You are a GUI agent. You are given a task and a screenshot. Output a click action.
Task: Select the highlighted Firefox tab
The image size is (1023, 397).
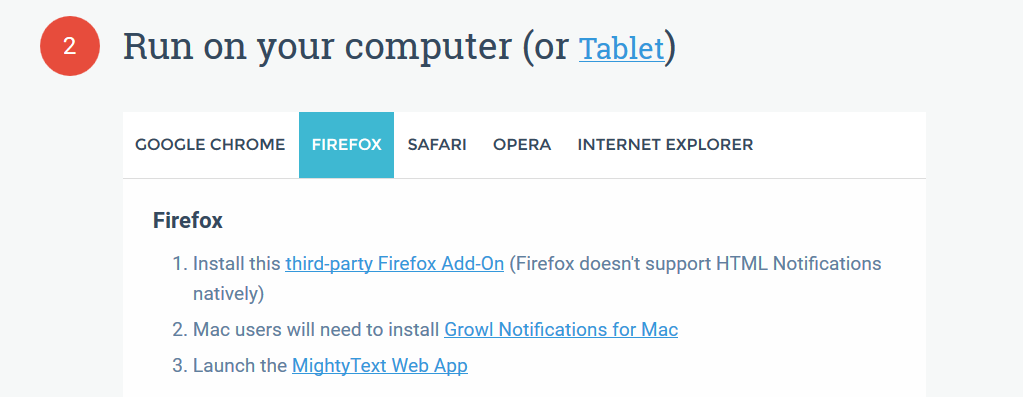346,145
